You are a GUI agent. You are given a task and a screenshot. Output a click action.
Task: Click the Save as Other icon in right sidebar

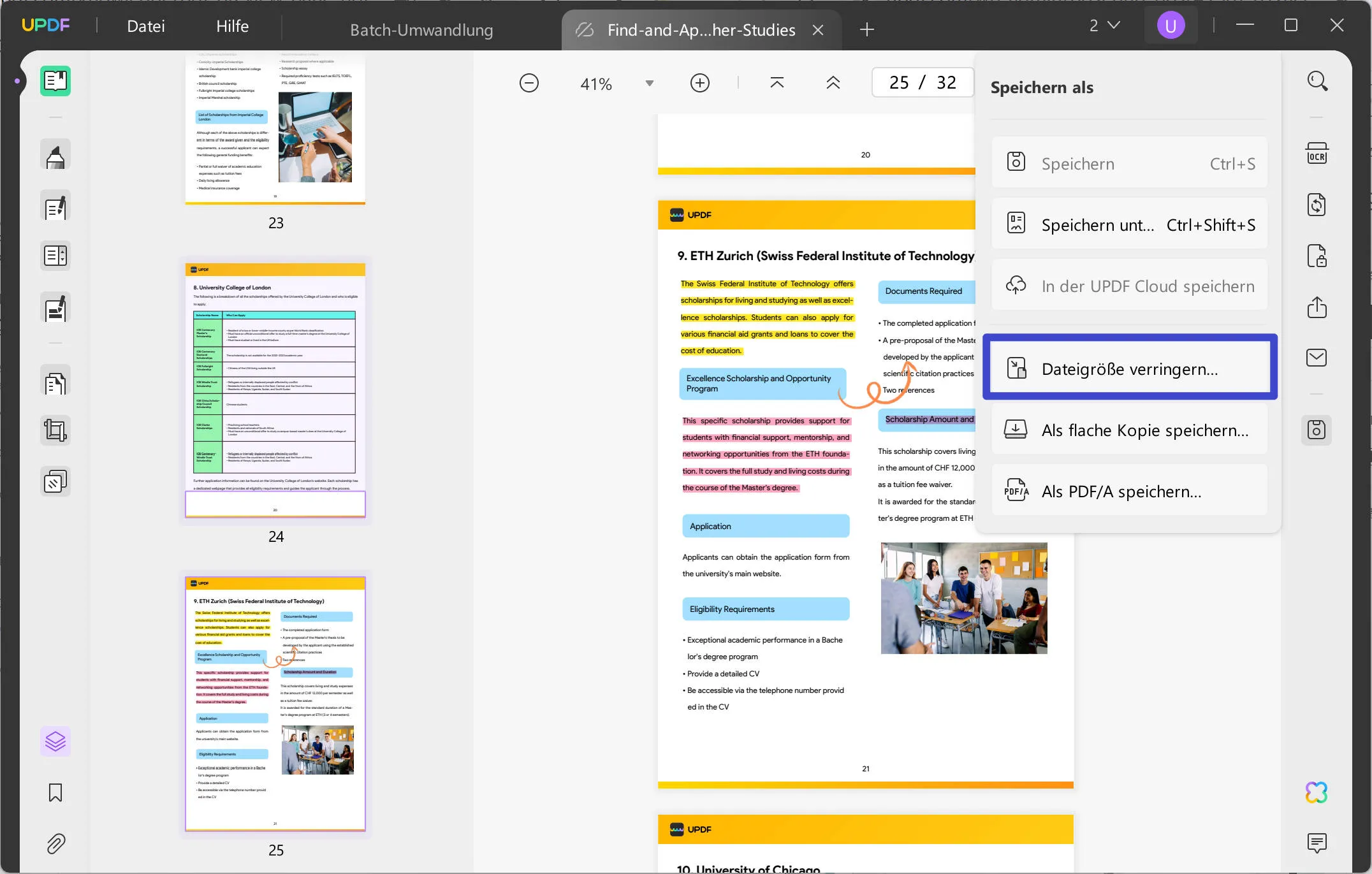[x=1317, y=430]
